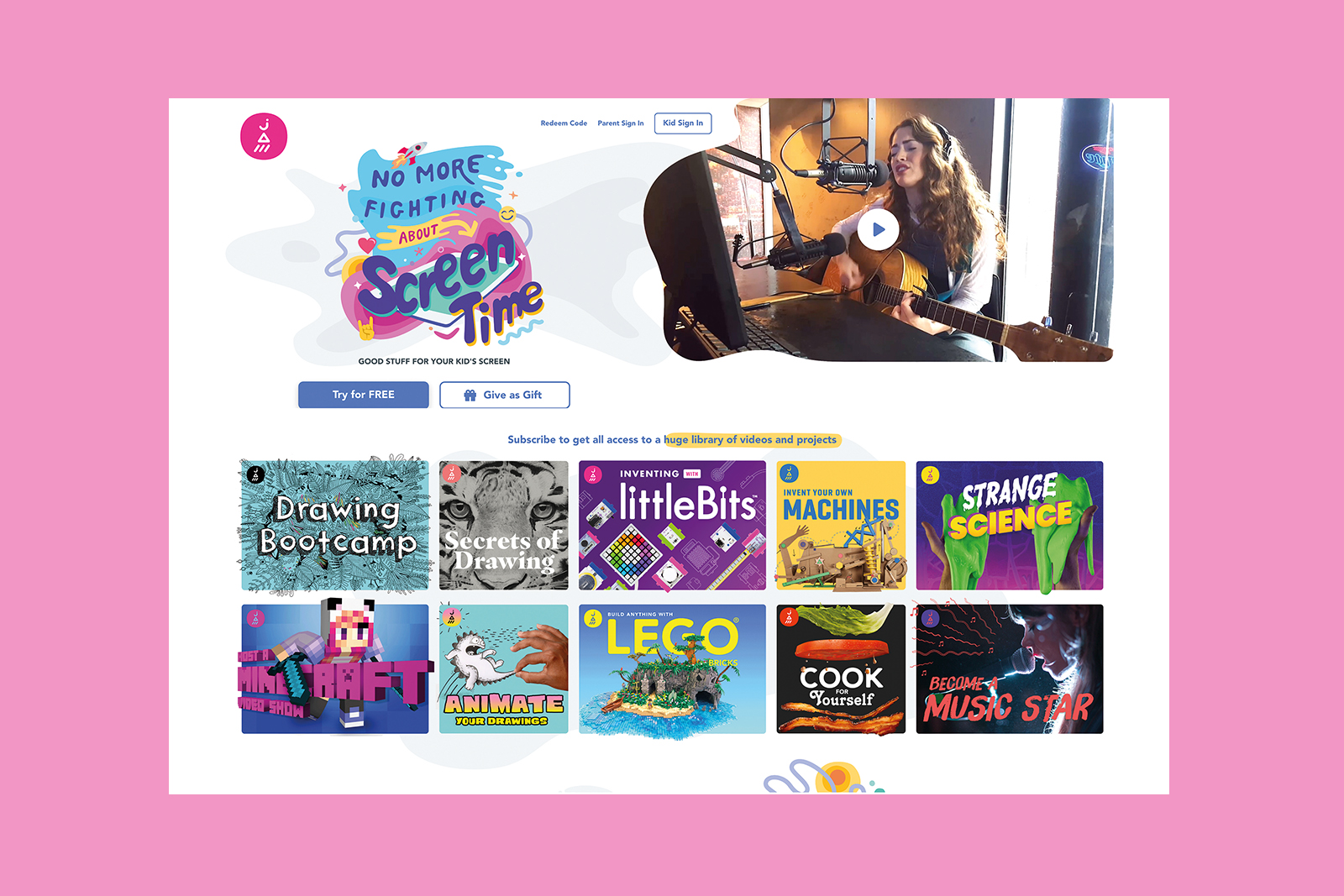
Task: Open the Secrets of Drawing course thumbnail
Action: point(504,525)
